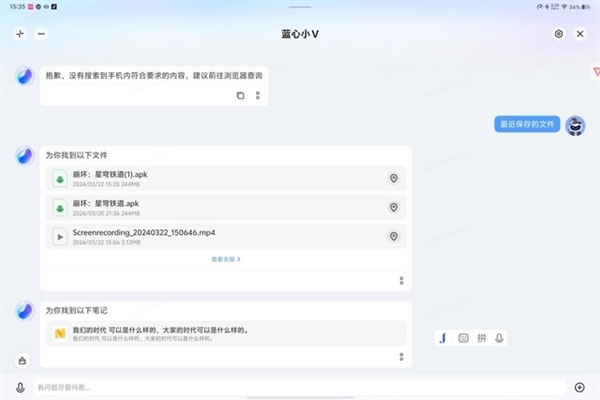Open Screenrecording_20240322_150646.mp4 video thumbnail

click(x=61, y=236)
